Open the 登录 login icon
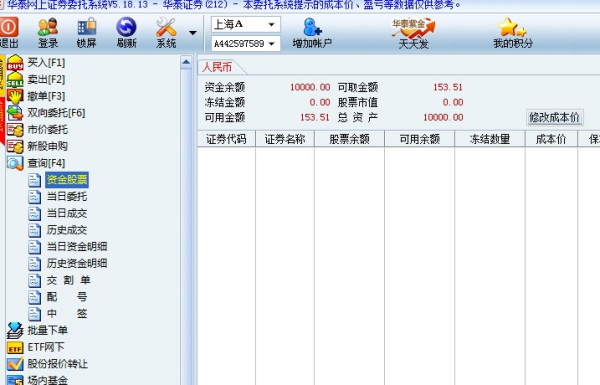The width and height of the screenshot is (600, 385). pos(48,27)
